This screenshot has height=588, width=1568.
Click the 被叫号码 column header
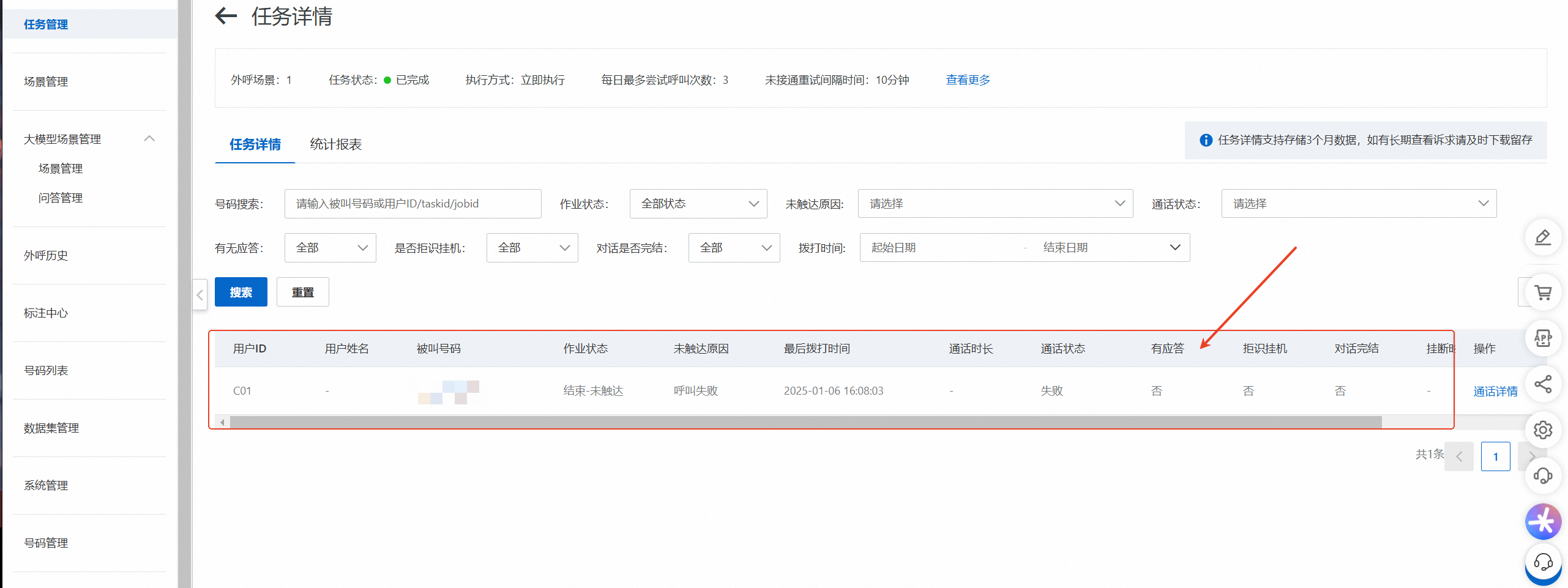click(439, 349)
